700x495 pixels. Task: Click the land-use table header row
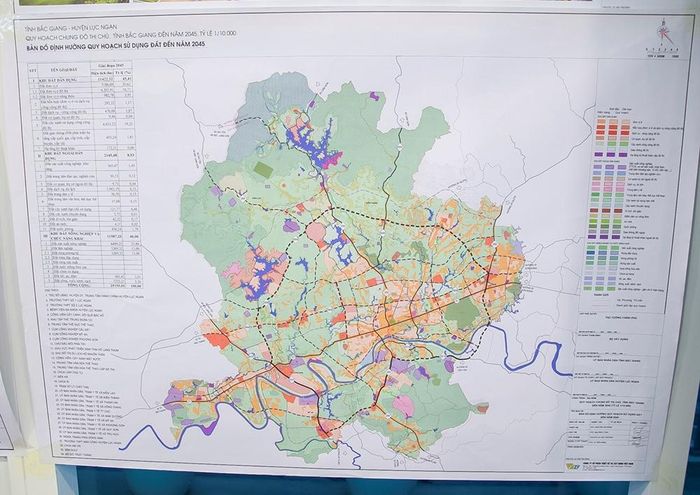coord(80,69)
